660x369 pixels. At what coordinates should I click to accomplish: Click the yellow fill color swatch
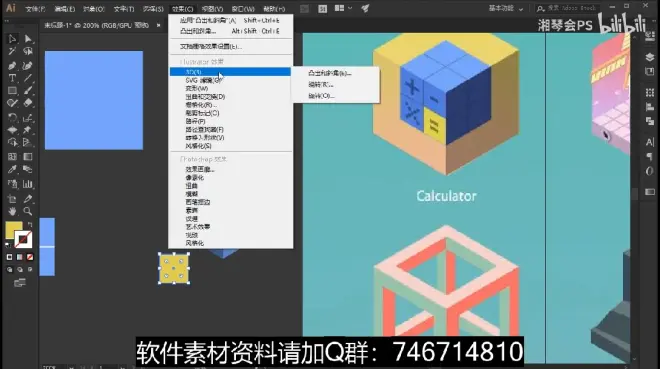click(x=13, y=230)
